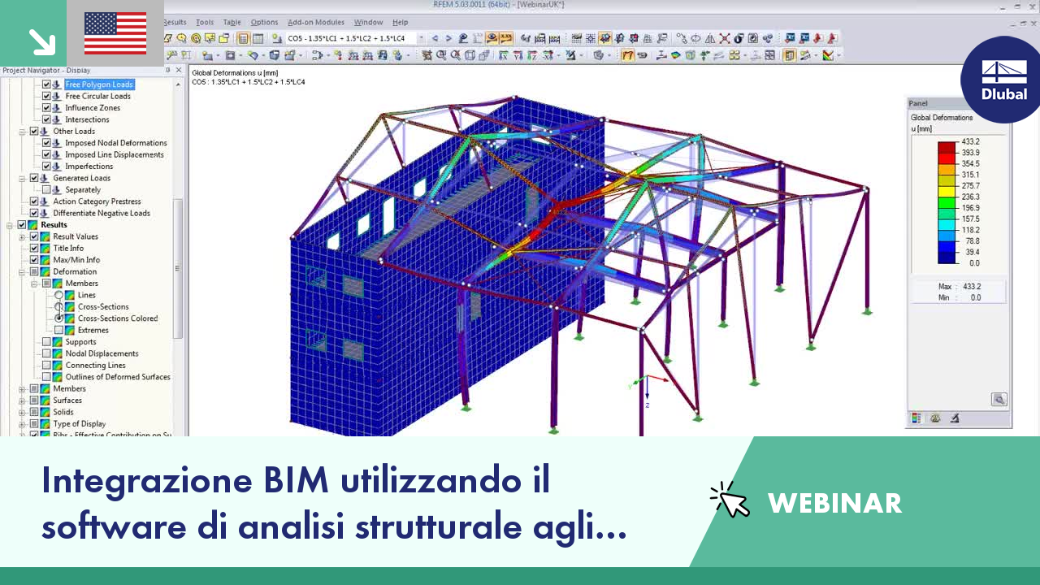Viewport: 1040px width, 585px height.
Task: Select Free Polygon Loads tree item
Action: click(x=99, y=84)
